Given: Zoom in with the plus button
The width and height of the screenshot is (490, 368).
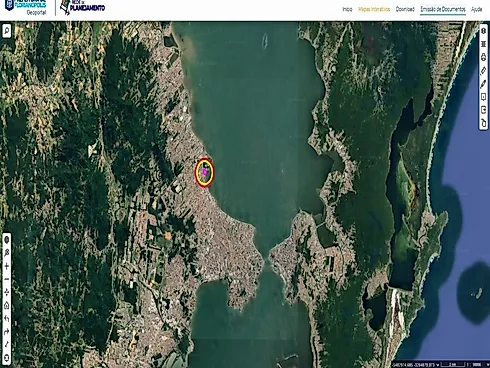Looking at the screenshot, I should point(6,266).
